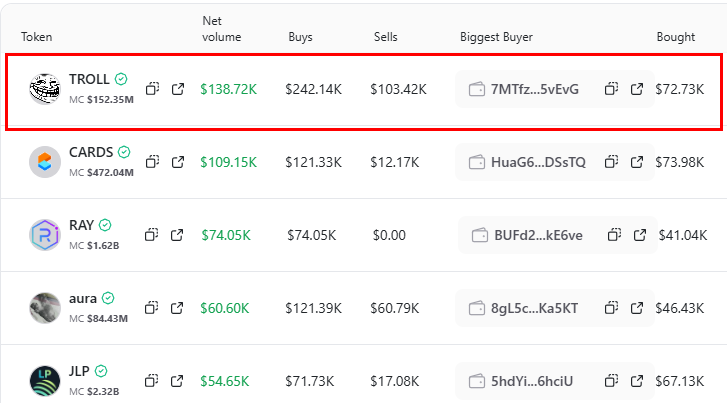Sort table by Sells column
This screenshot has width=727, height=403.
point(385,37)
